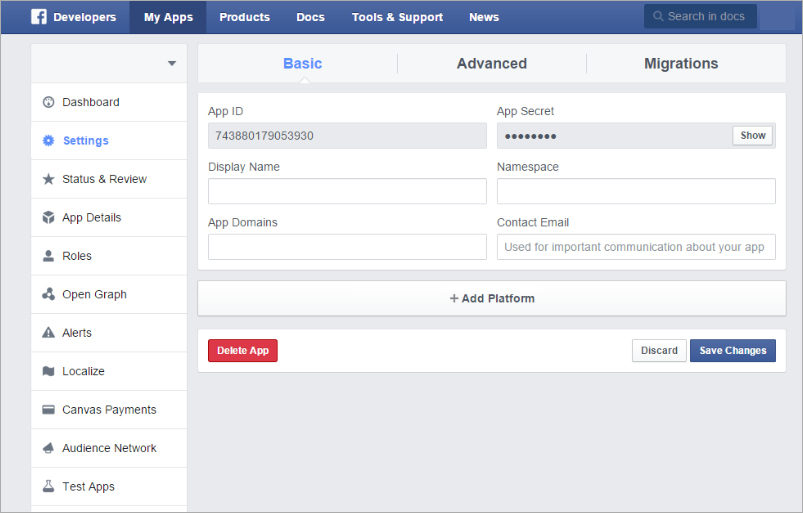The height and width of the screenshot is (513, 803).
Task: Click the Canvas Payments card icon
Action: point(48,409)
